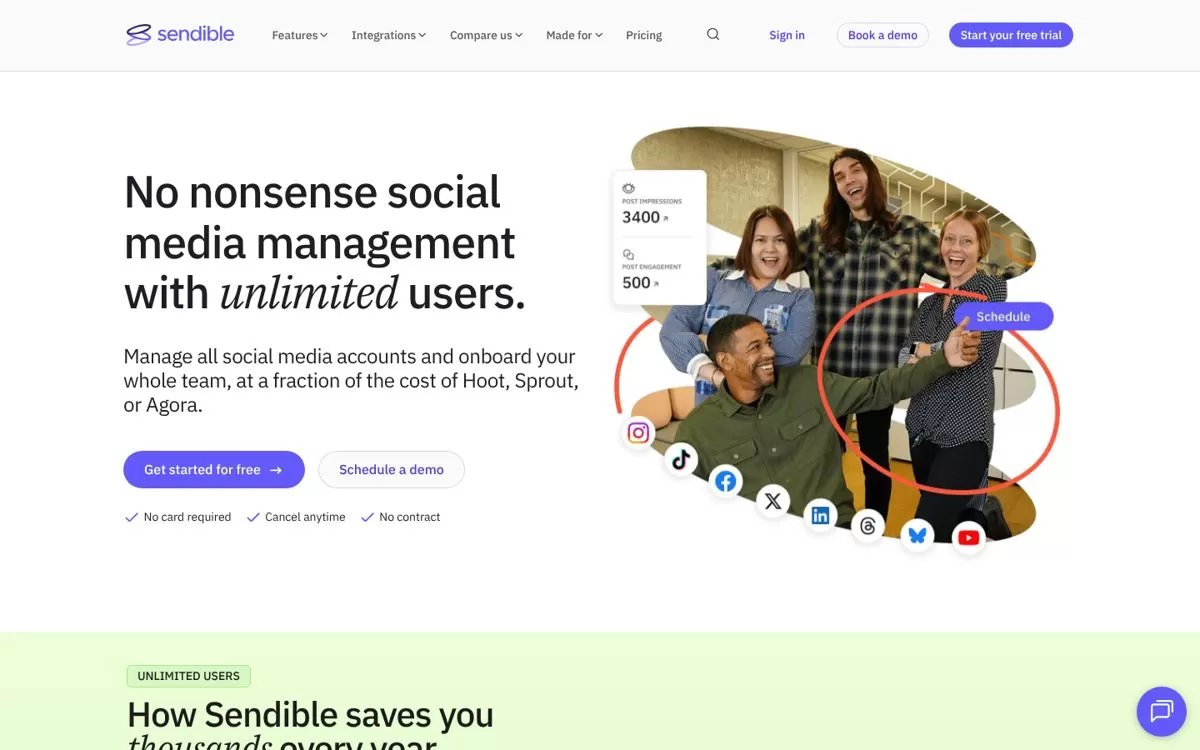Click the purple Schedule pill on image
Image resolution: width=1200 pixels, height=750 pixels.
1003,316
